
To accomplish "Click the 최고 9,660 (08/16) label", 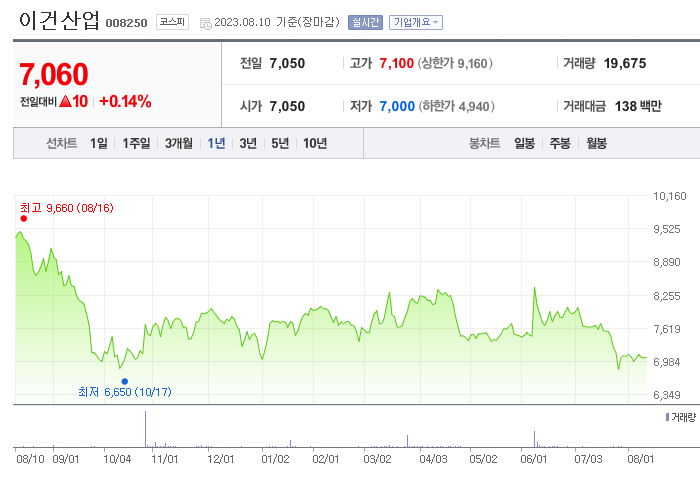I will pos(67,208).
